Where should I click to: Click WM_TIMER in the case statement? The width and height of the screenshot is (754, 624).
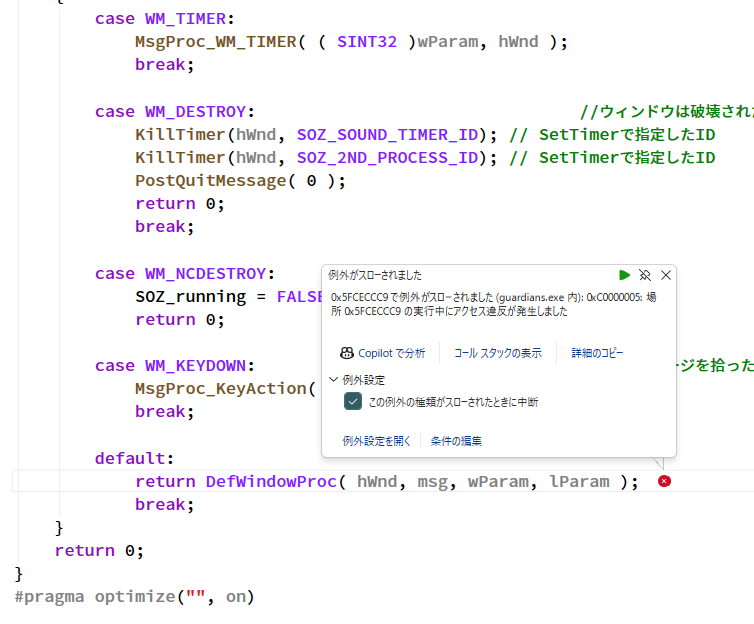tap(186, 19)
